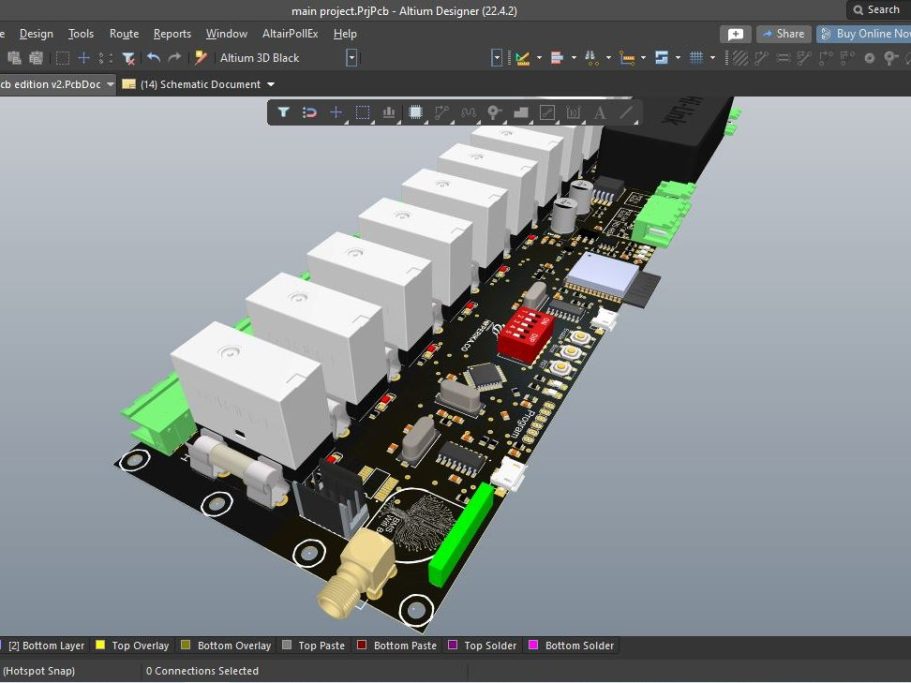Viewport: 911px width, 683px height.
Task: Click the Share button
Action: coord(784,34)
